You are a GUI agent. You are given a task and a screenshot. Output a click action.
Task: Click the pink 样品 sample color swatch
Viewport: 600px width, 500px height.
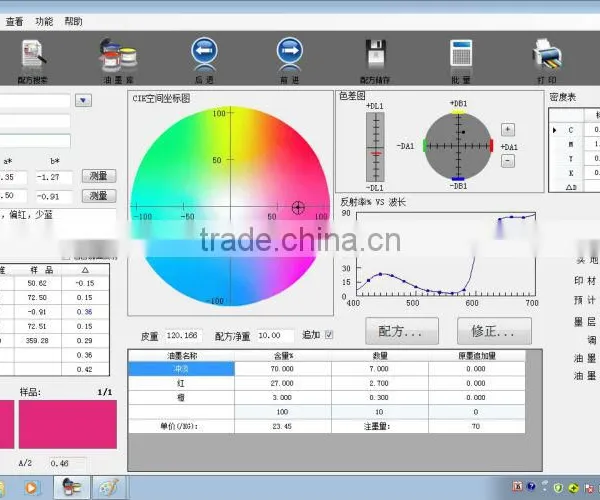click(x=68, y=424)
